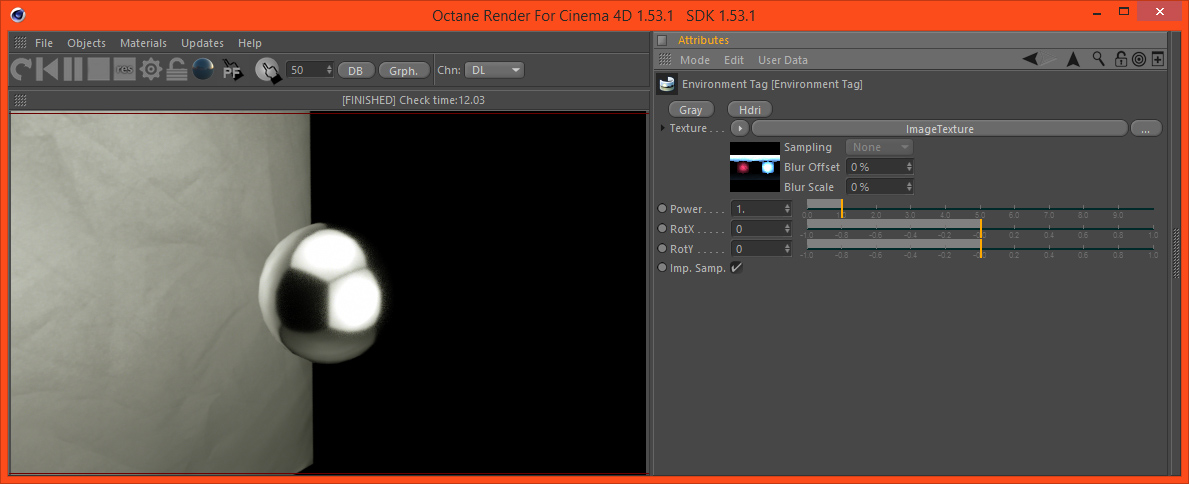Click the up arrow in Attributes toolbar

tap(1073, 59)
